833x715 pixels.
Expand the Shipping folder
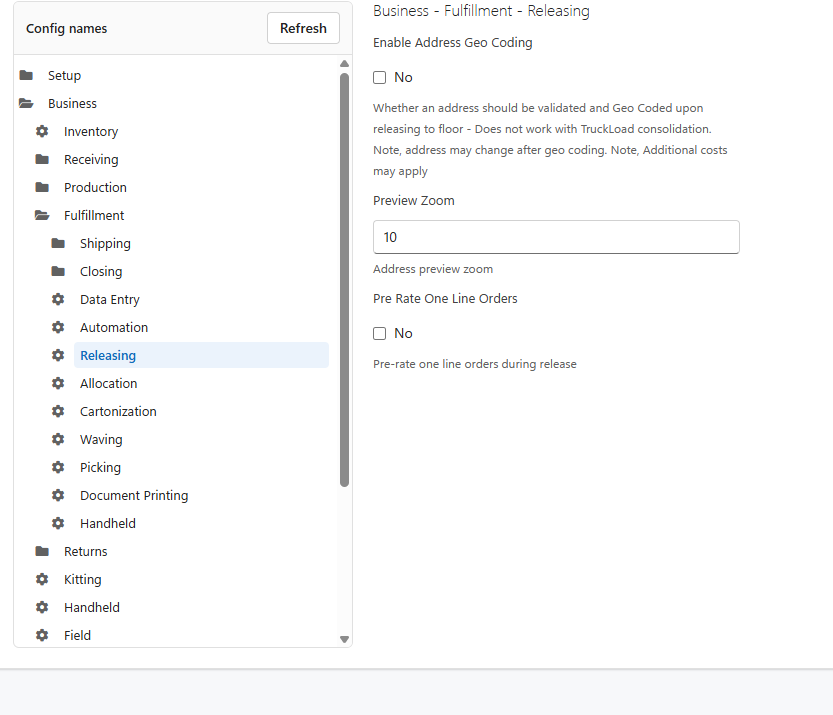coord(58,243)
